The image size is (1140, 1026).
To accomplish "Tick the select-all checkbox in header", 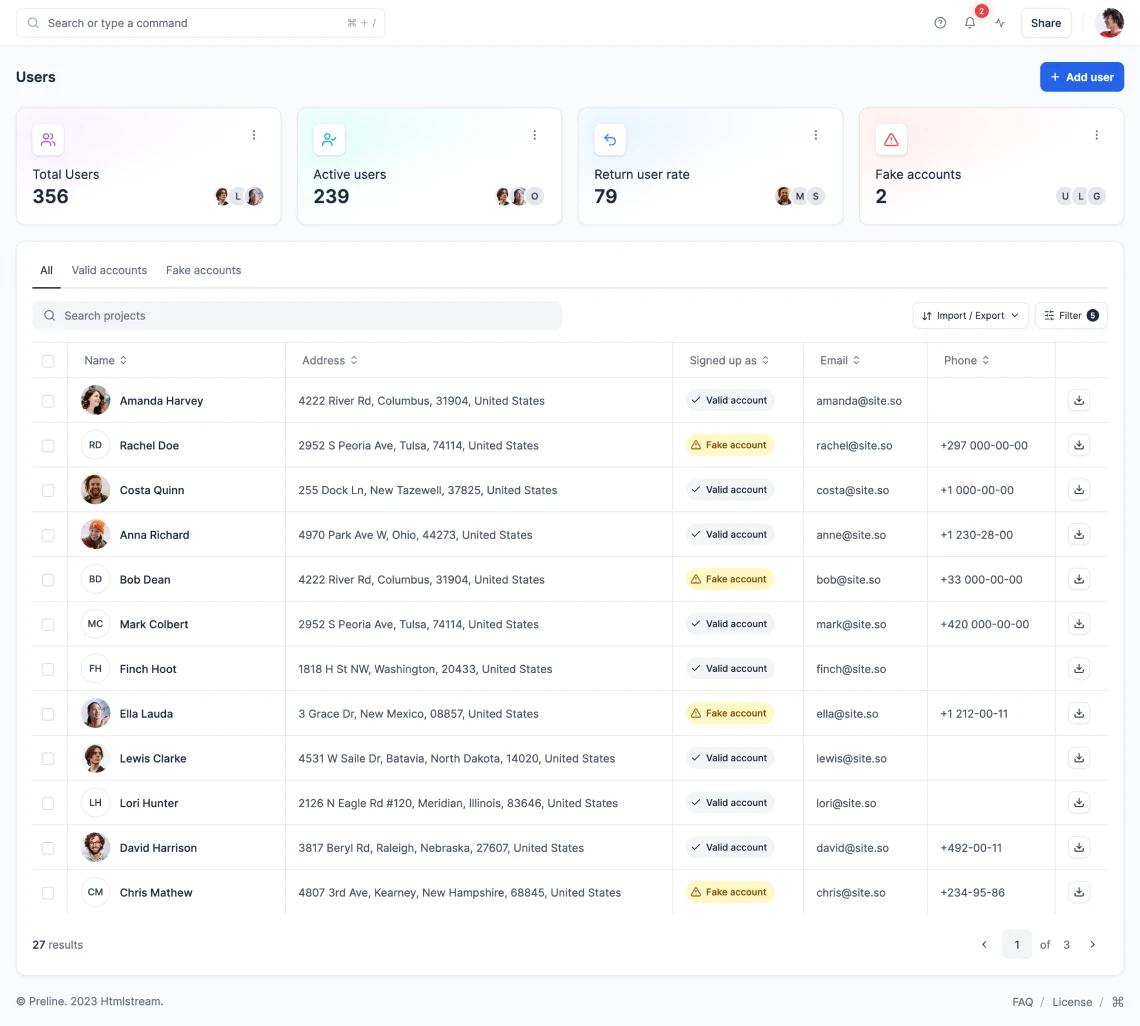I will click(x=48, y=361).
